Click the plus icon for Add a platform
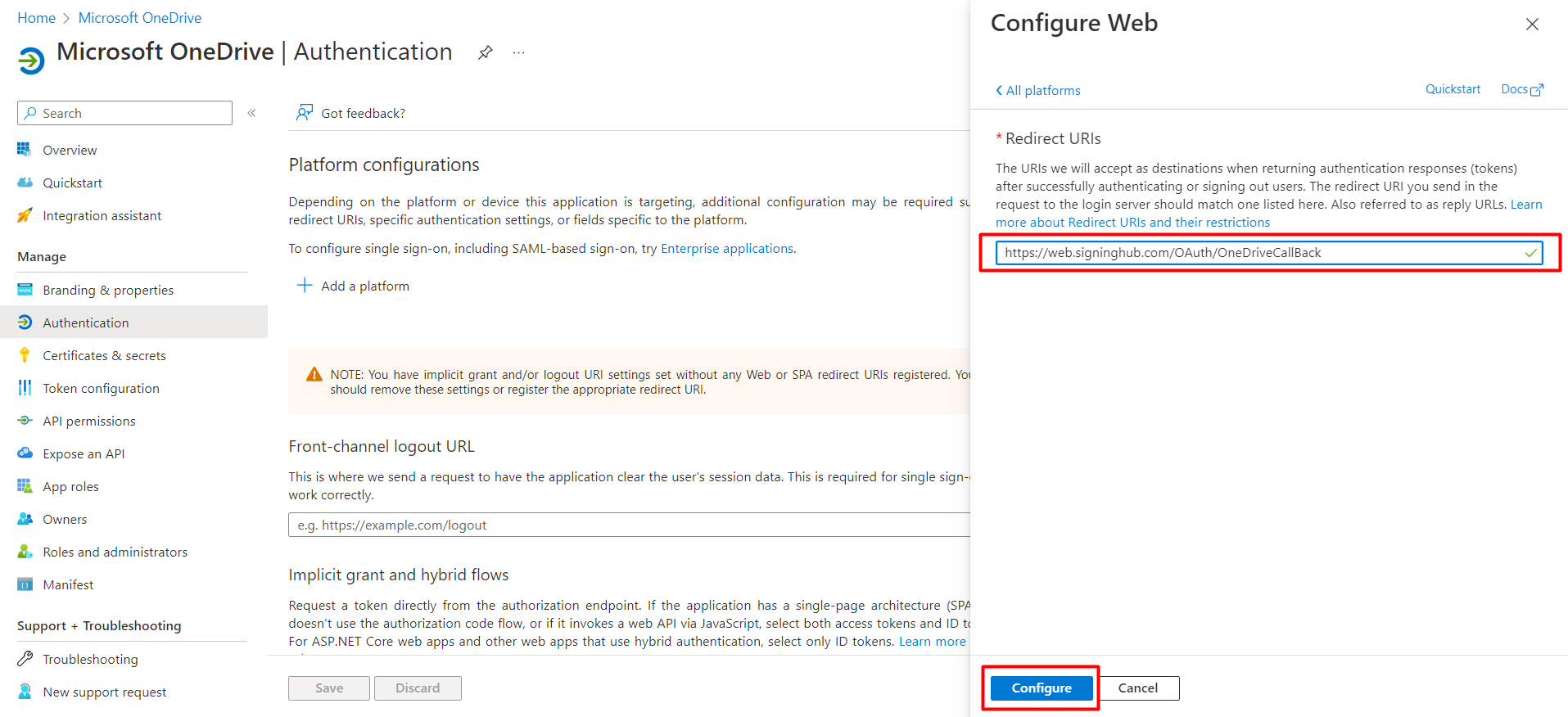This screenshot has width=1568, height=717. (x=305, y=285)
